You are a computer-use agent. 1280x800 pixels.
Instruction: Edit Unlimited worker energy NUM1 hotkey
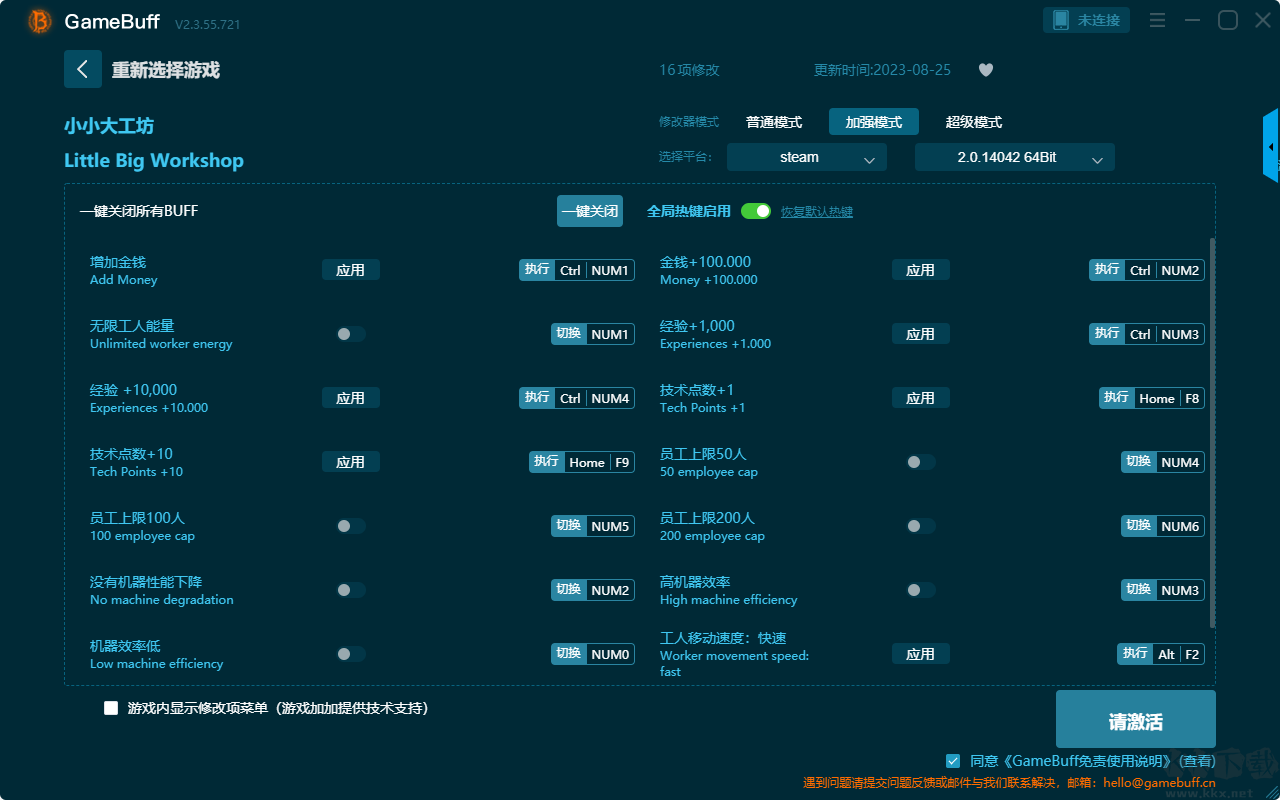click(593, 334)
